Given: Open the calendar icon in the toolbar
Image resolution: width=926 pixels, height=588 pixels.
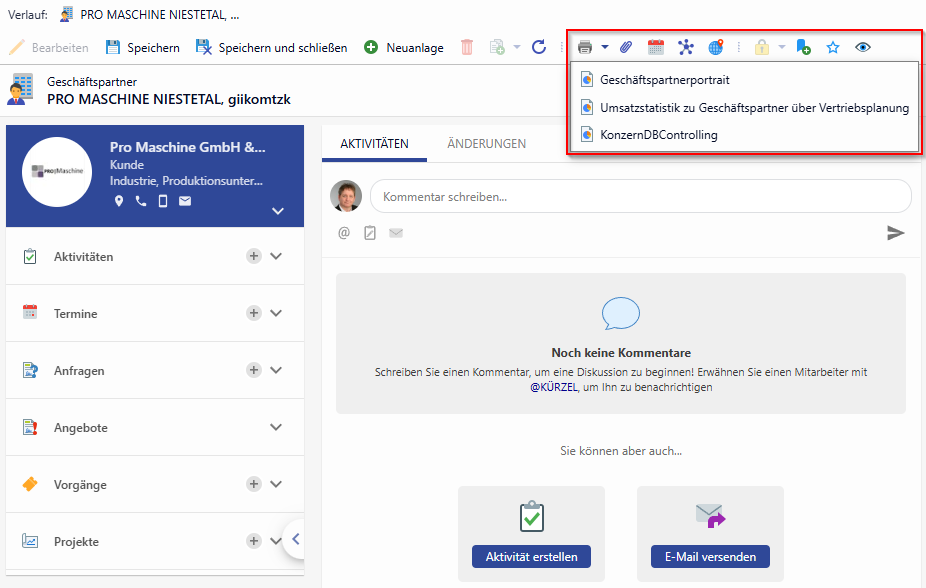Looking at the screenshot, I should pos(656,47).
